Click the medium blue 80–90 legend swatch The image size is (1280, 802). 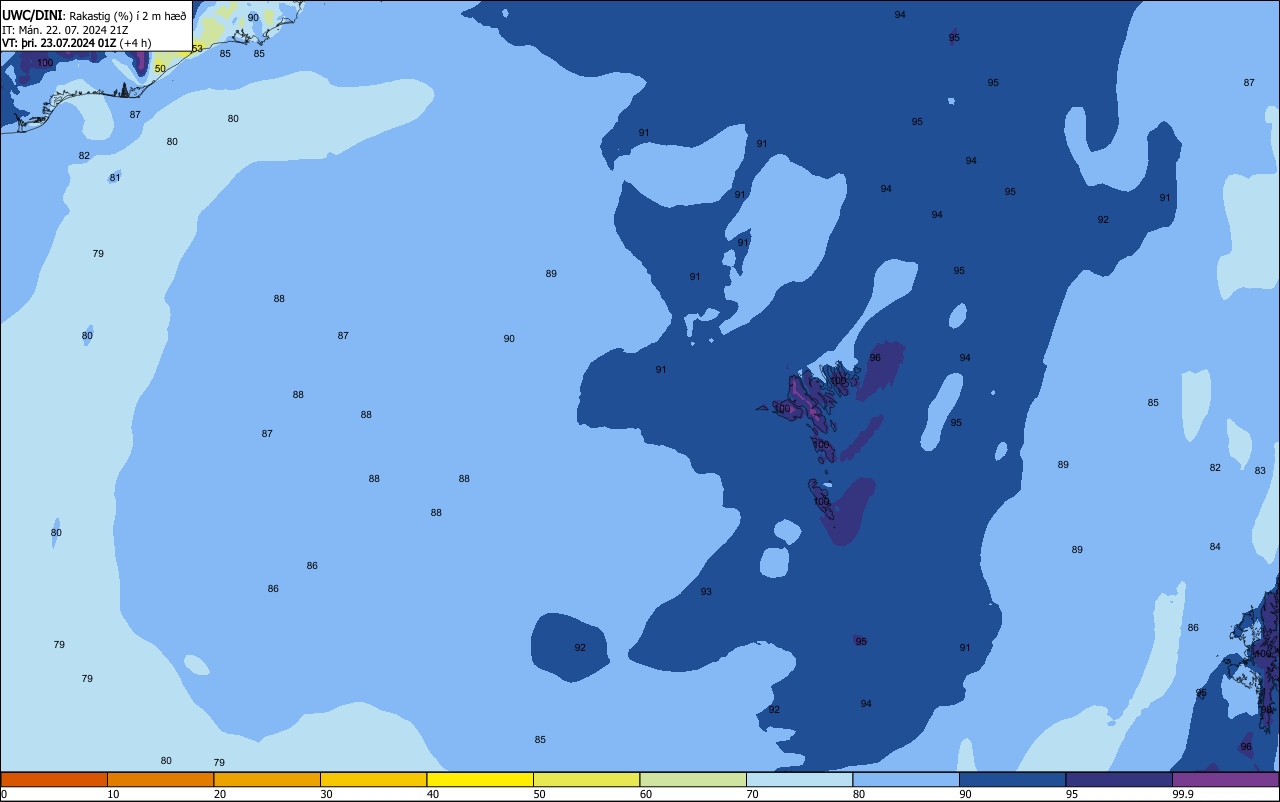[x=906, y=779]
